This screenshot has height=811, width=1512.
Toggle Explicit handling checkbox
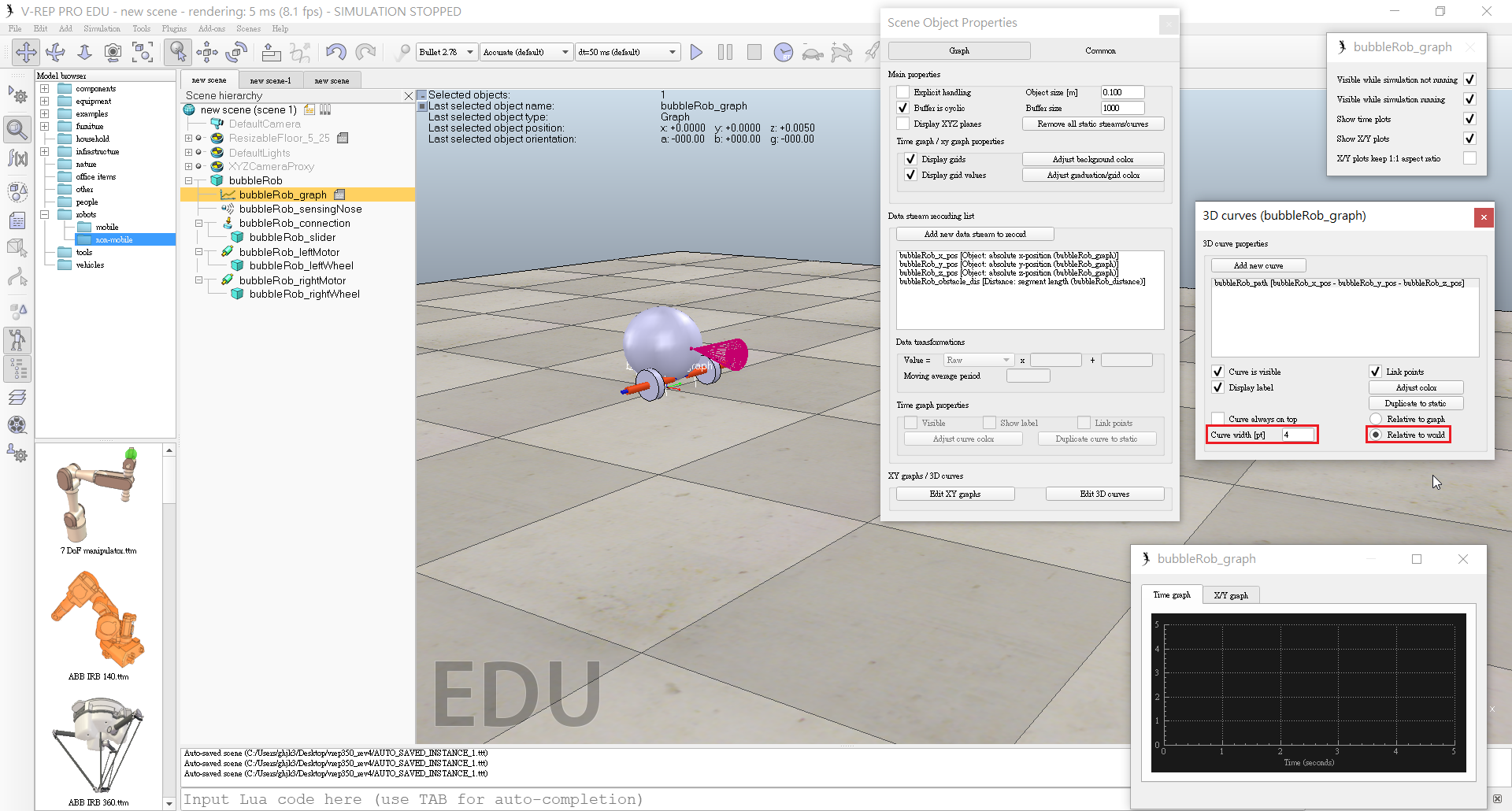[902, 92]
